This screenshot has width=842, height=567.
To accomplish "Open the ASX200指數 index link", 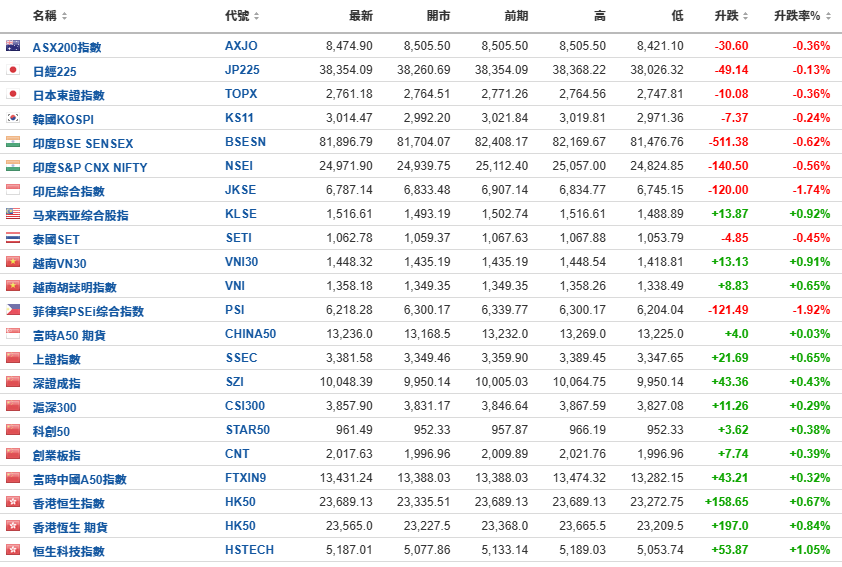I will [x=67, y=47].
